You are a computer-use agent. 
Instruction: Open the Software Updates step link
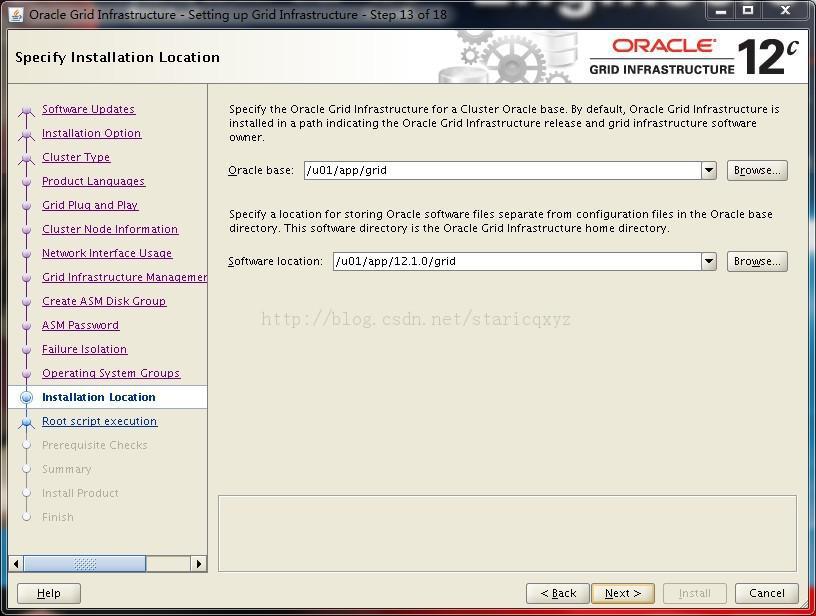(x=88, y=109)
